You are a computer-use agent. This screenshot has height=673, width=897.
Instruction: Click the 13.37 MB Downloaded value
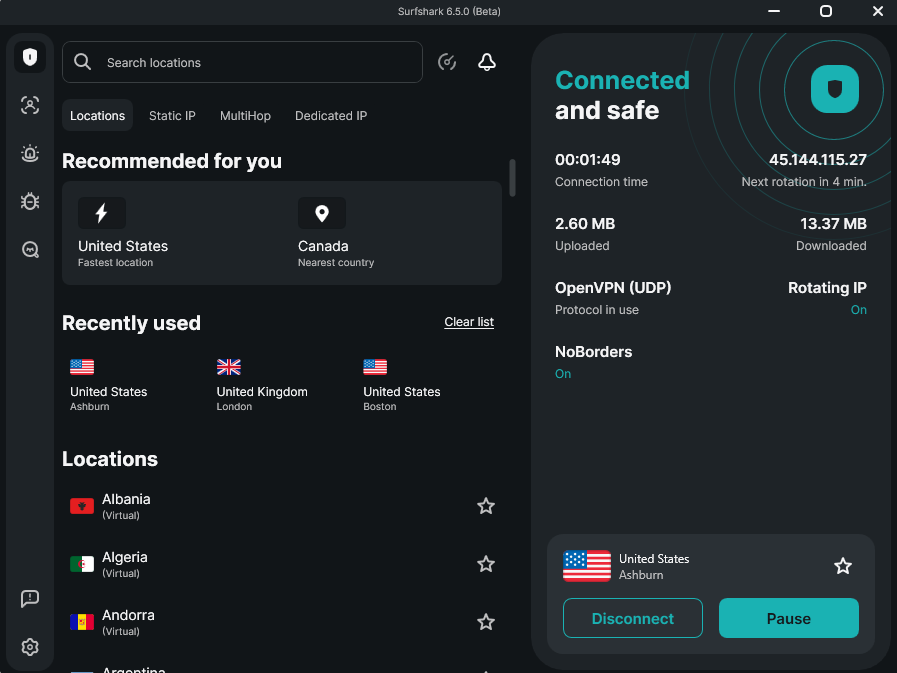(x=834, y=224)
